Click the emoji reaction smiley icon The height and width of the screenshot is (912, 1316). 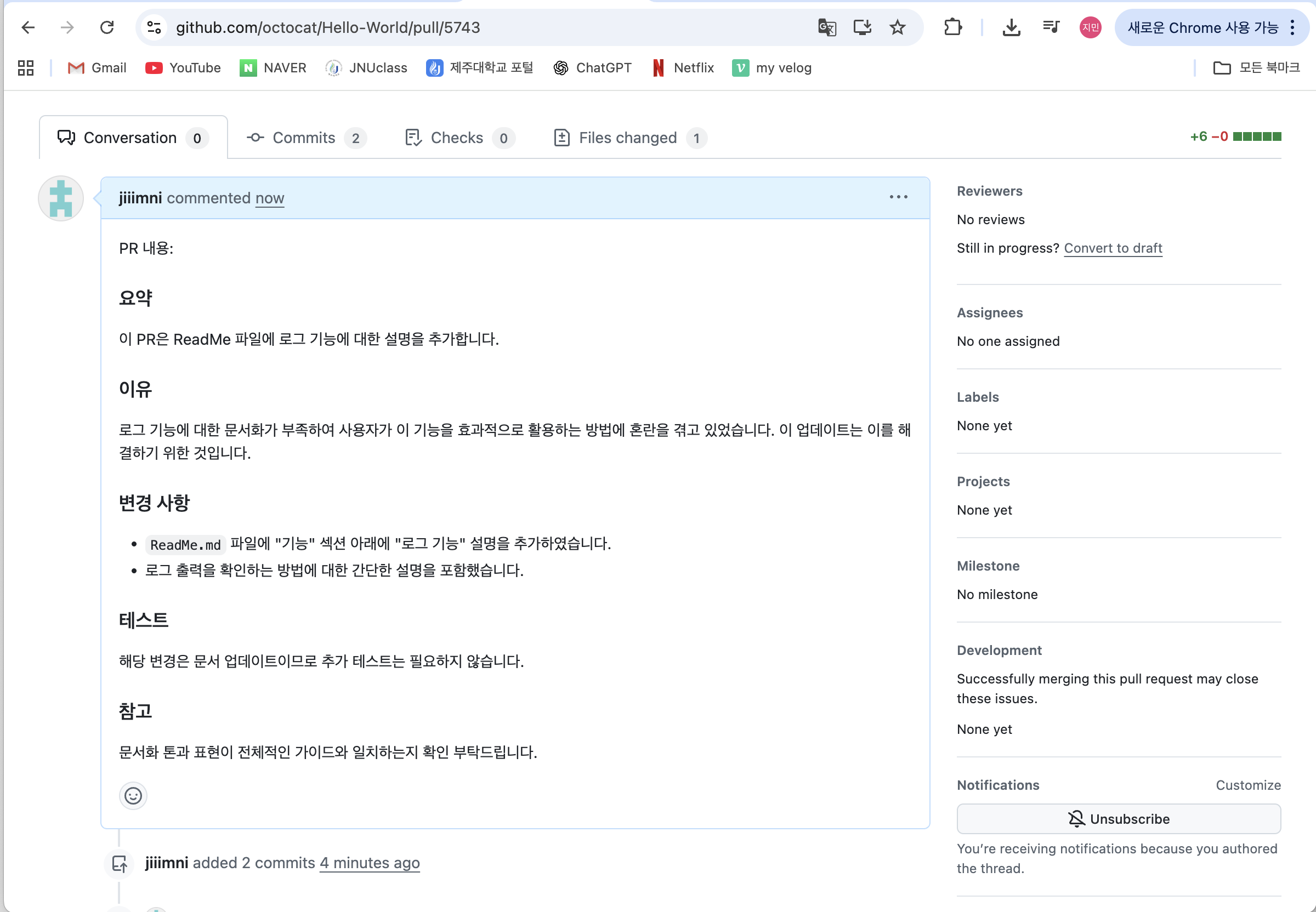point(133,795)
